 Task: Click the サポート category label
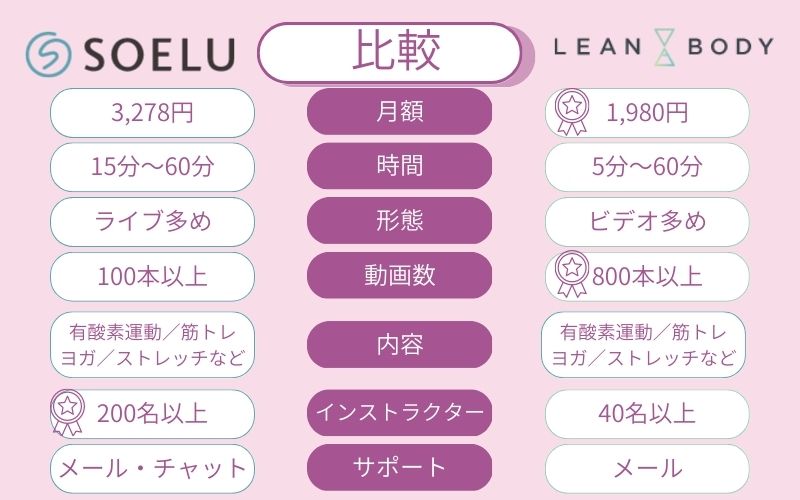tap(399, 467)
